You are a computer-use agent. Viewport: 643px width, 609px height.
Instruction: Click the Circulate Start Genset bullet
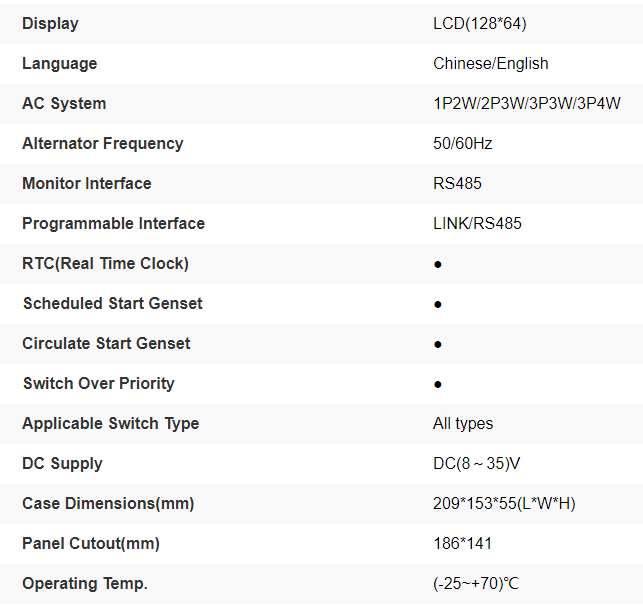pos(438,344)
